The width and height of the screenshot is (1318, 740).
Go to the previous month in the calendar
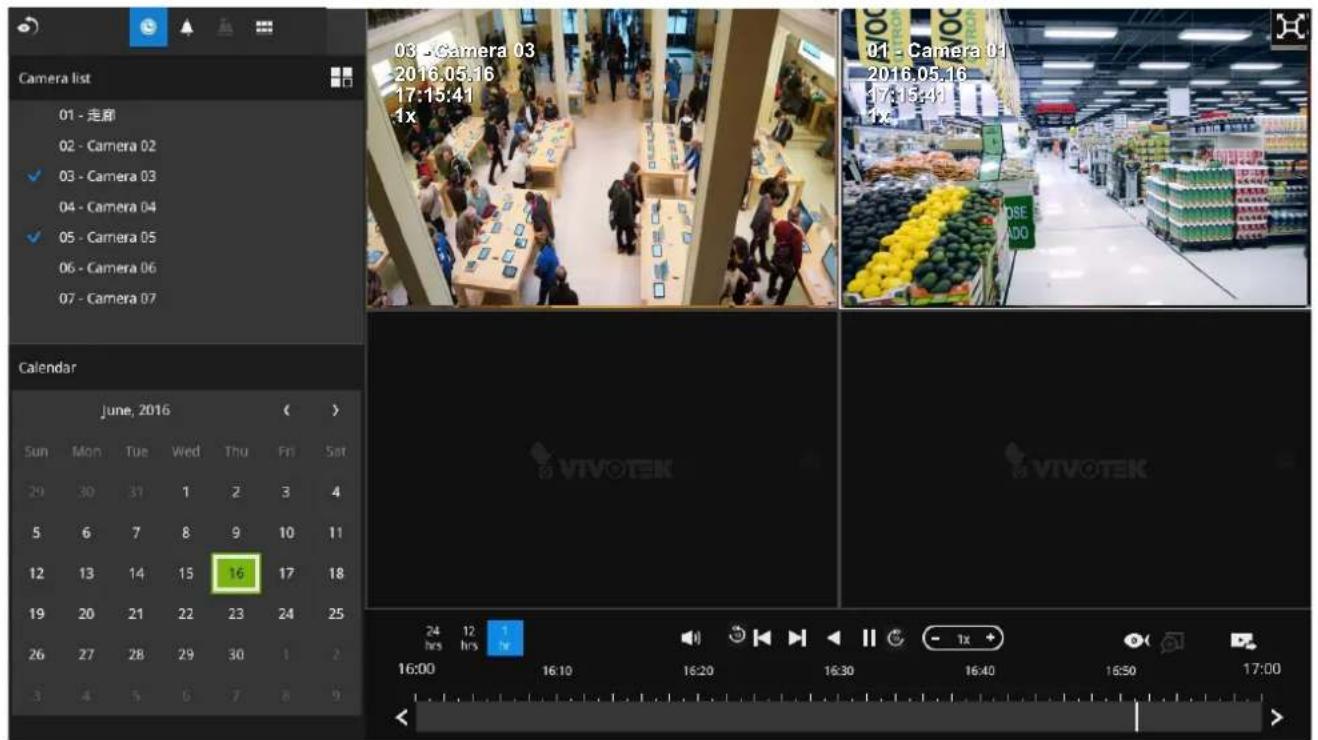point(286,410)
